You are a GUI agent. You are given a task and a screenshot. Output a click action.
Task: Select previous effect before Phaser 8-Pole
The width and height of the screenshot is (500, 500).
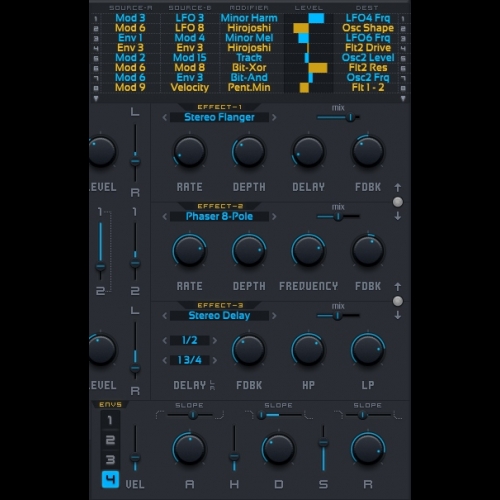tap(165, 217)
